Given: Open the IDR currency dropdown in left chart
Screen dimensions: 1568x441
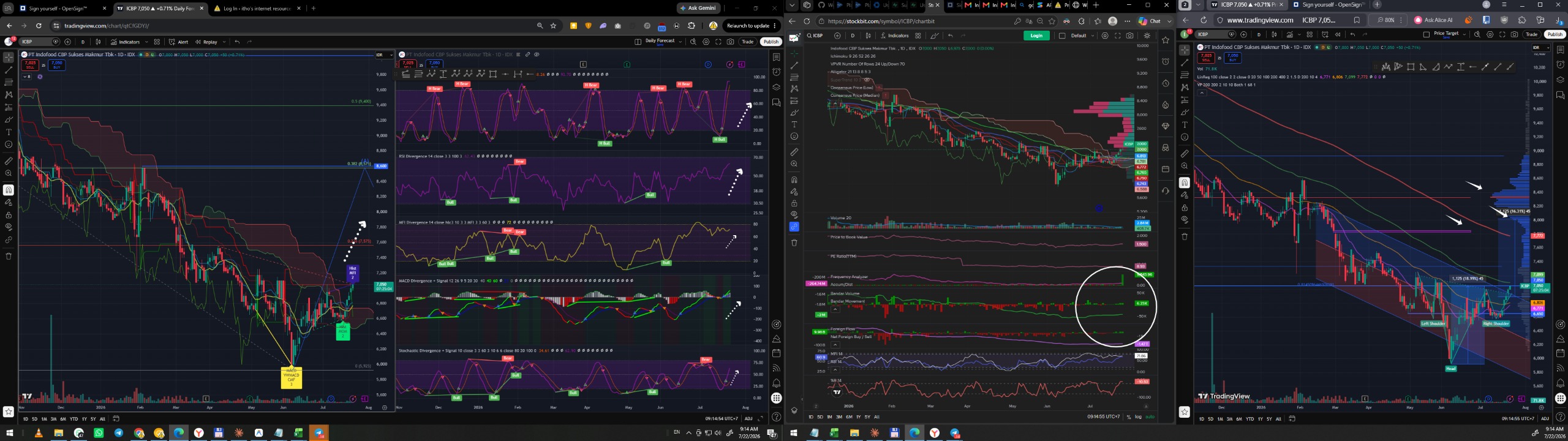Looking at the screenshot, I should (382, 55).
